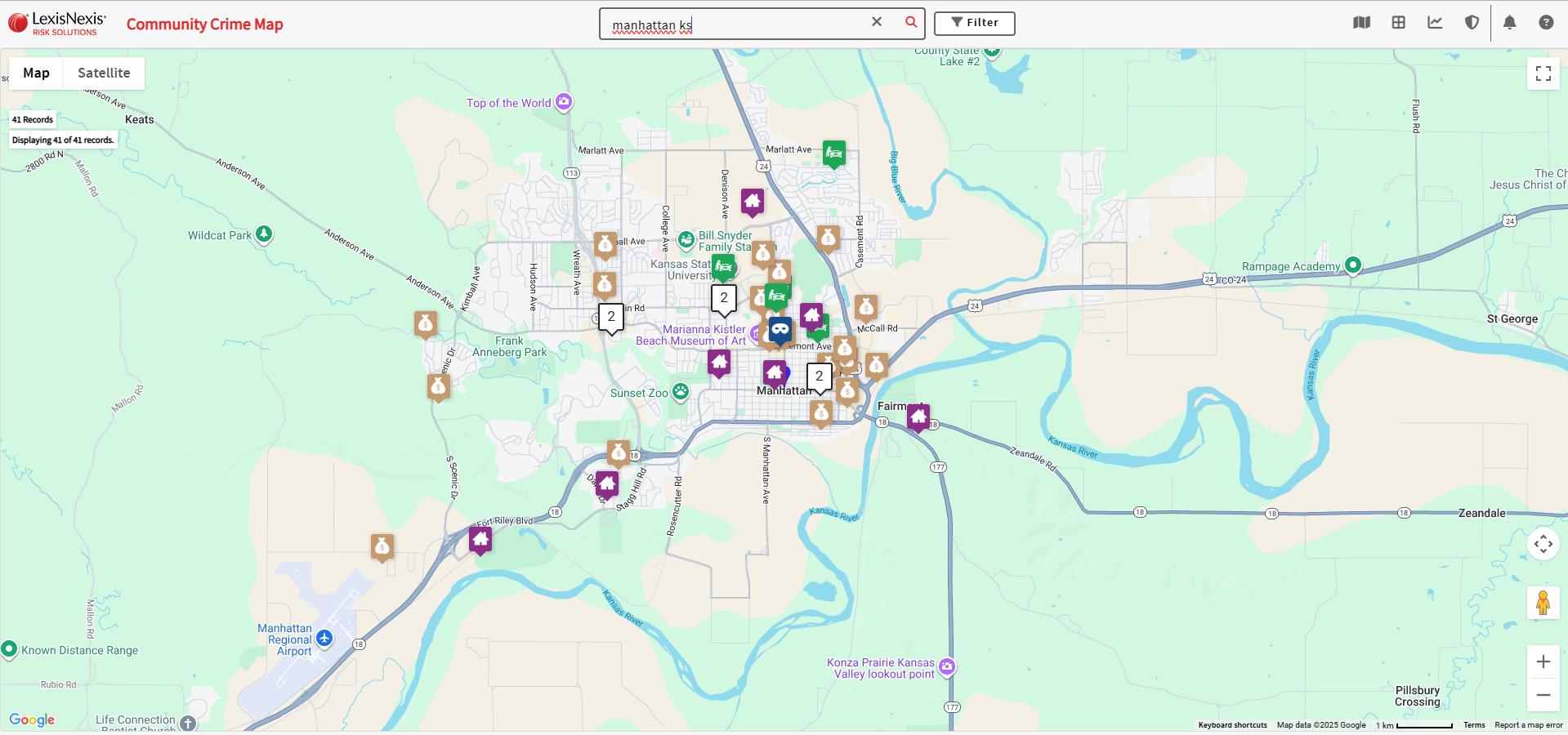
Task: Clear the search box text
Action: tap(877, 22)
